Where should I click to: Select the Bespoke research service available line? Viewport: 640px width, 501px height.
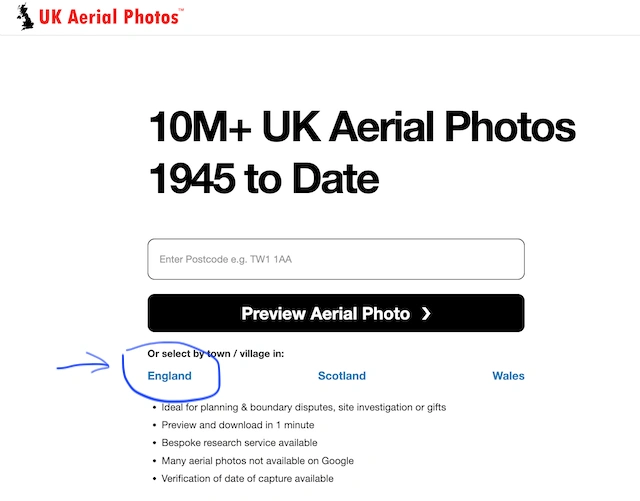click(x=239, y=443)
